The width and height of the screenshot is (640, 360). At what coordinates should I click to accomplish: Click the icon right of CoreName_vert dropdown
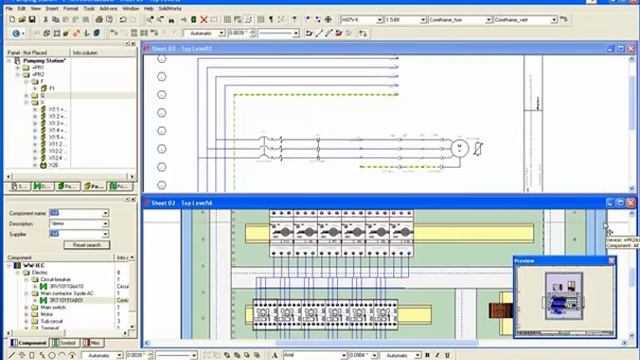click(x=564, y=20)
